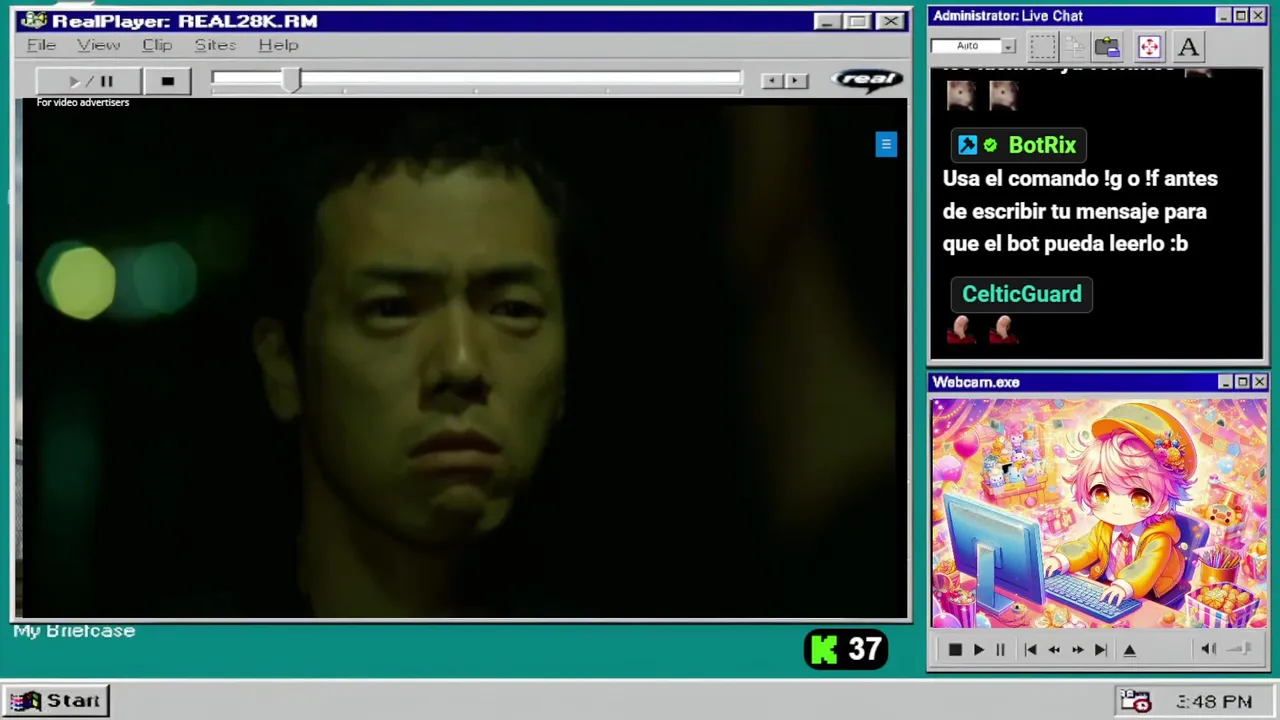Click the Real logo in RealPlayer

866,80
